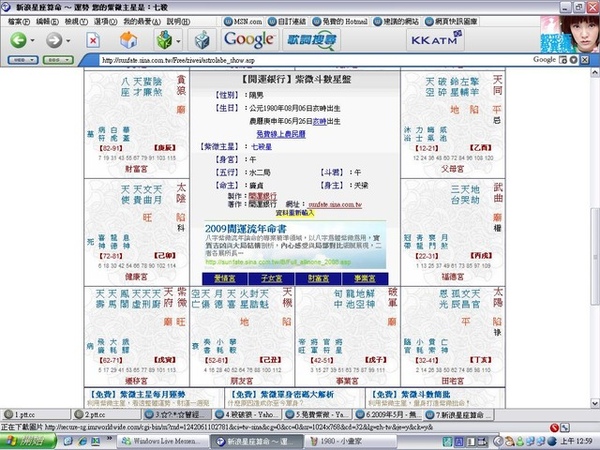Open the blue dropdown left of address bar
This screenshot has height=450, width=600.
coord(23,60)
